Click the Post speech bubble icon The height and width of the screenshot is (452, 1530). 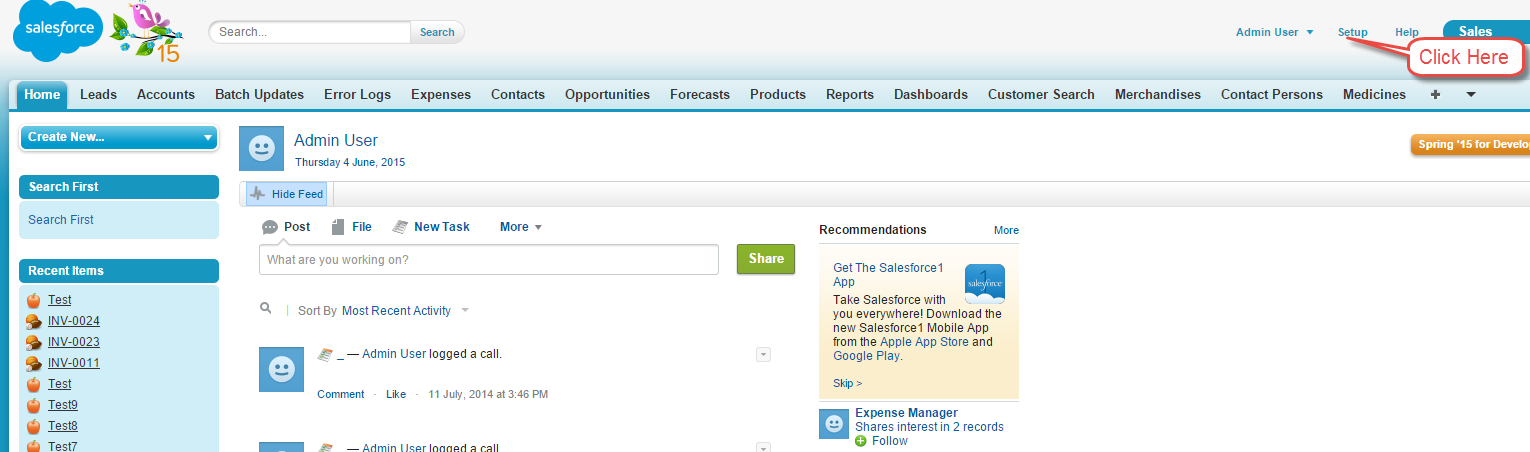coord(270,227)
